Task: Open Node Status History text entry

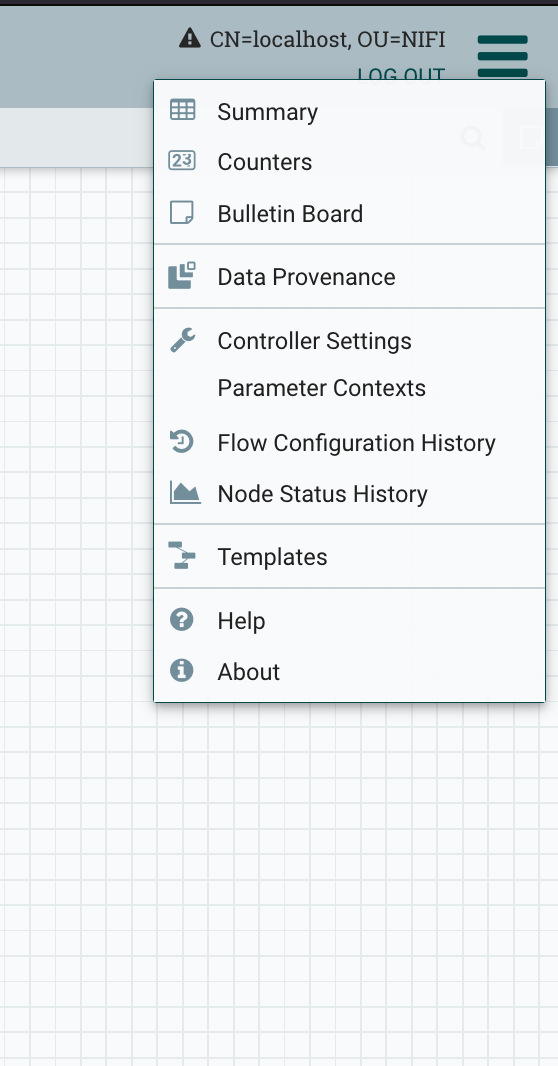Action: (x=322, y=494)
